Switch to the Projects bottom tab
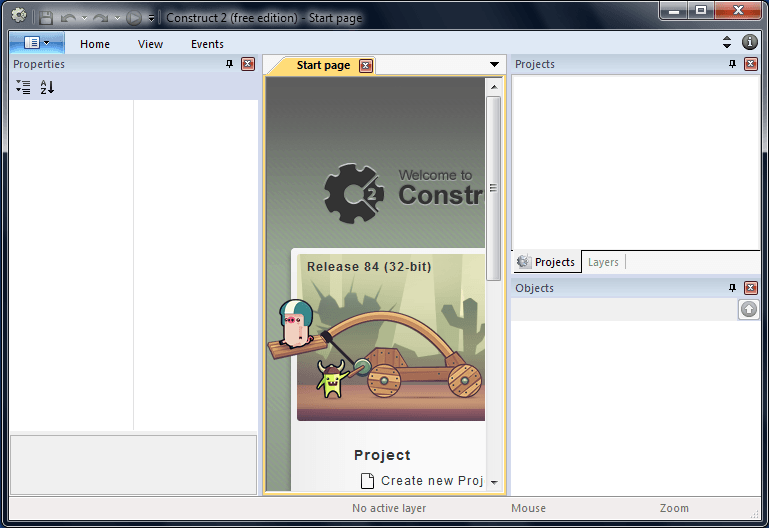This screenshot has height=528, width=769. 547,262
